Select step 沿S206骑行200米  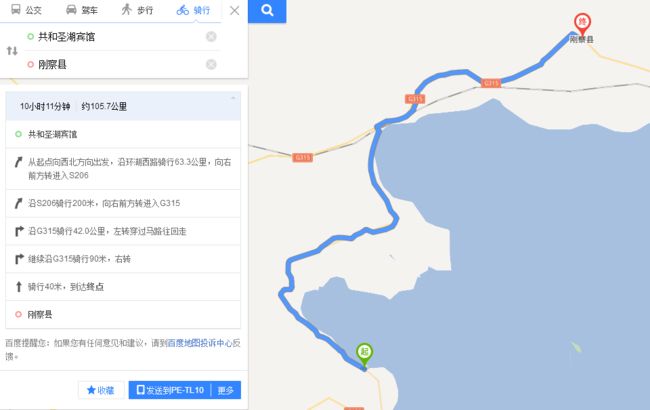coord(123,204)
